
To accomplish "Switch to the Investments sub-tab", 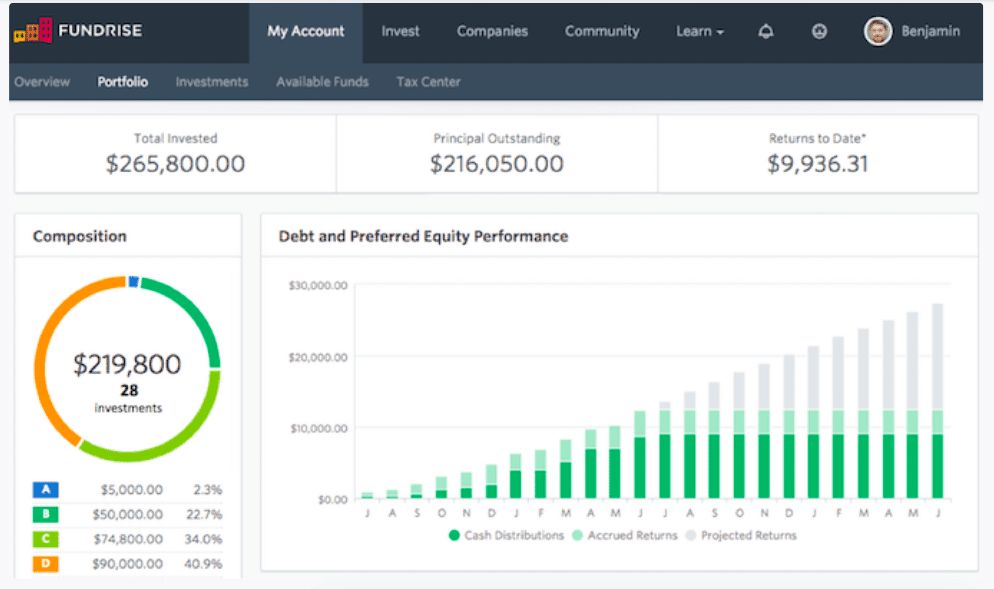I will coord(211,82).
